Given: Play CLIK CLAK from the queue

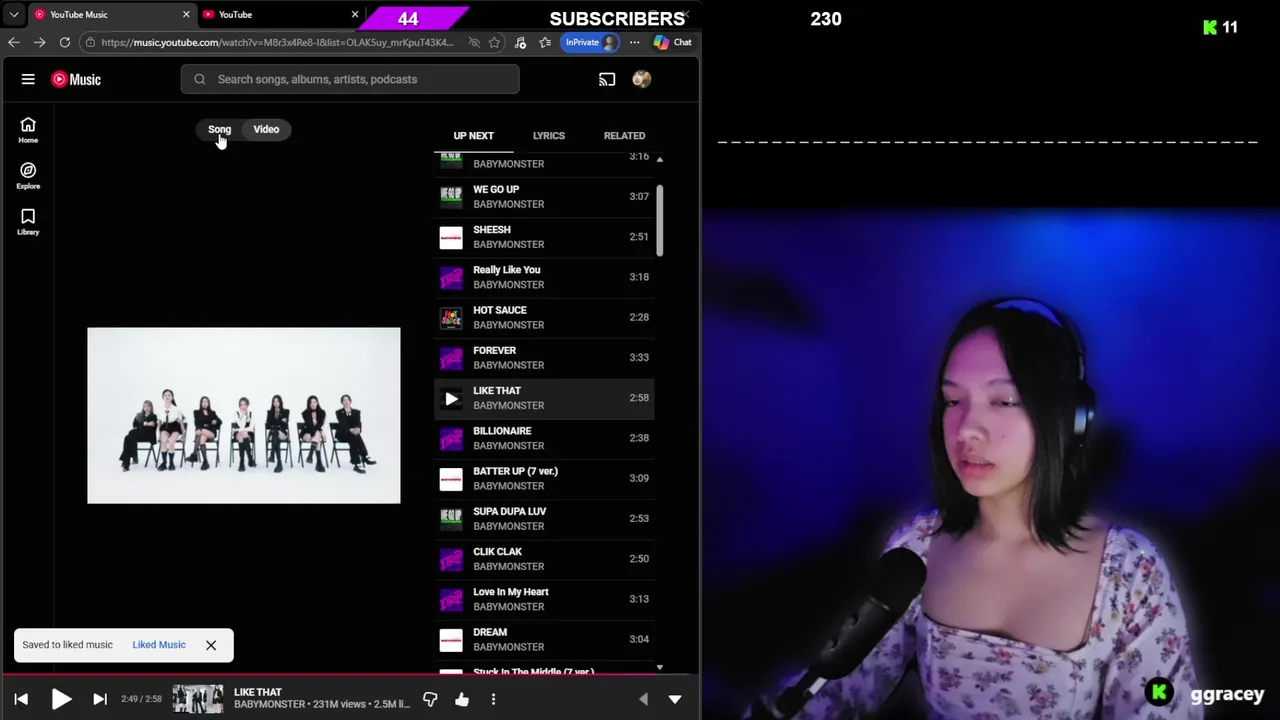Looking at the screenshot, I should pos(545,559).
